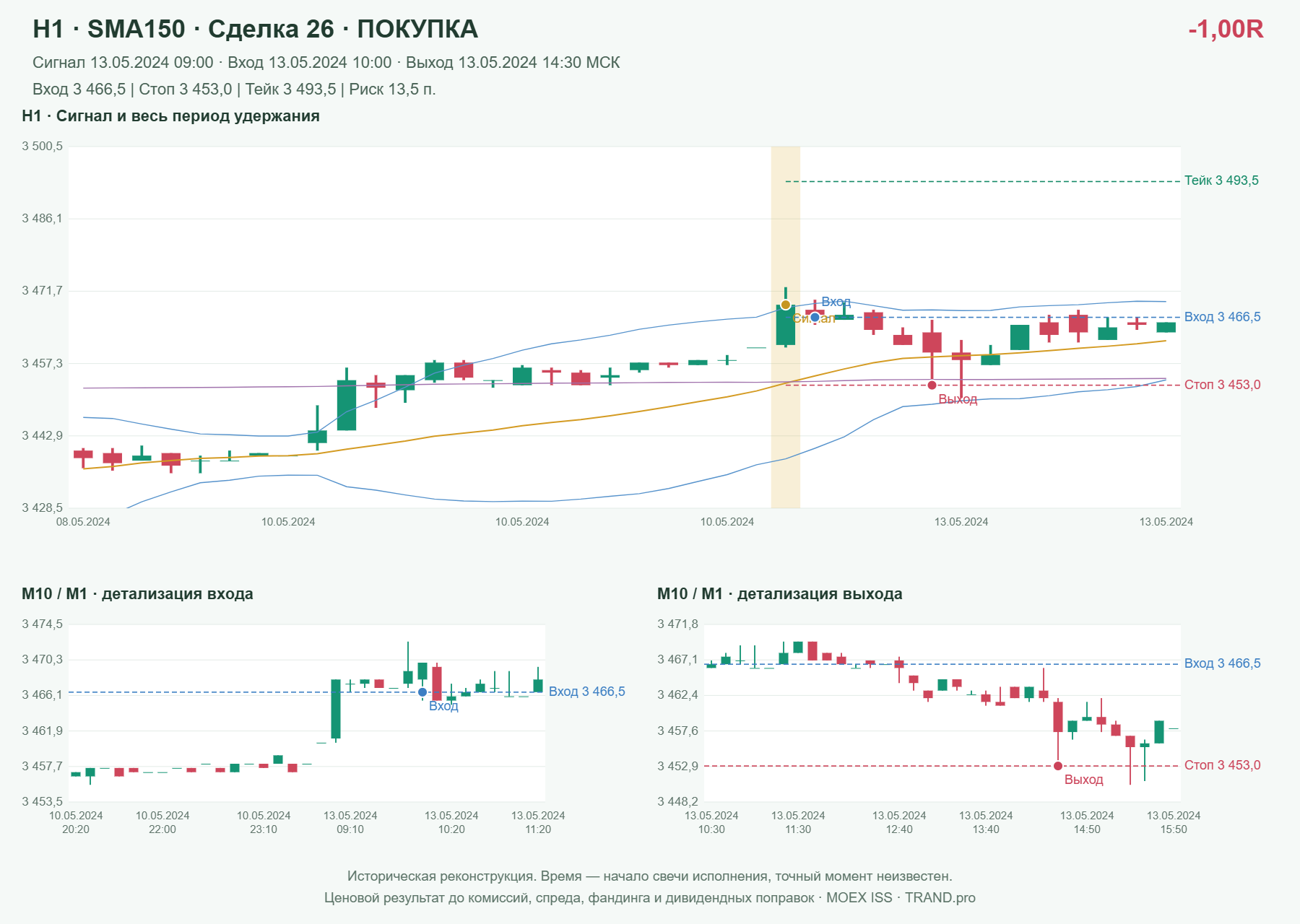Click the red exit marker dot on H1 chart
This screenshot has width=1300, height=924.
click(x=932, y=385)
